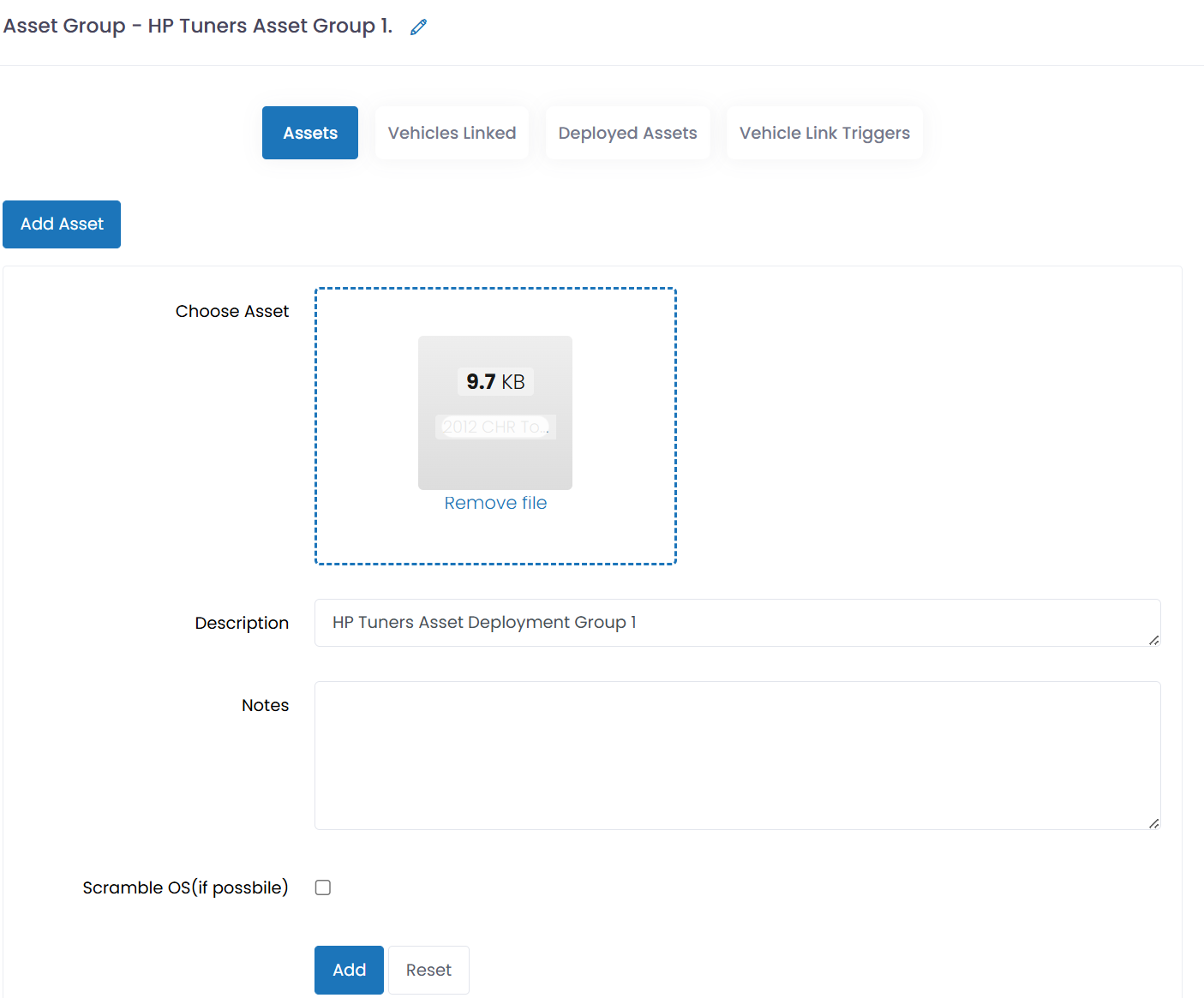The image size is (1204, 998).
Task: Click the '2012 CHR To..' file name label
Action: tap(495, 427)
